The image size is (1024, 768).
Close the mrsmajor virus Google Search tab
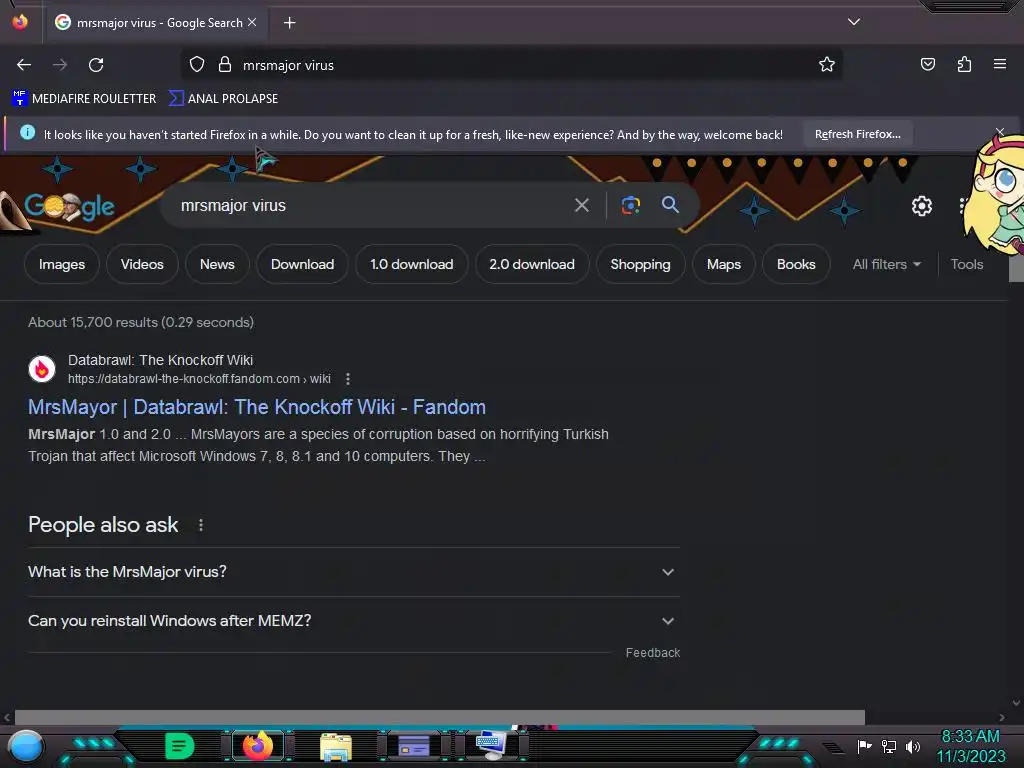pyautogui.click(x=252, y=22)
